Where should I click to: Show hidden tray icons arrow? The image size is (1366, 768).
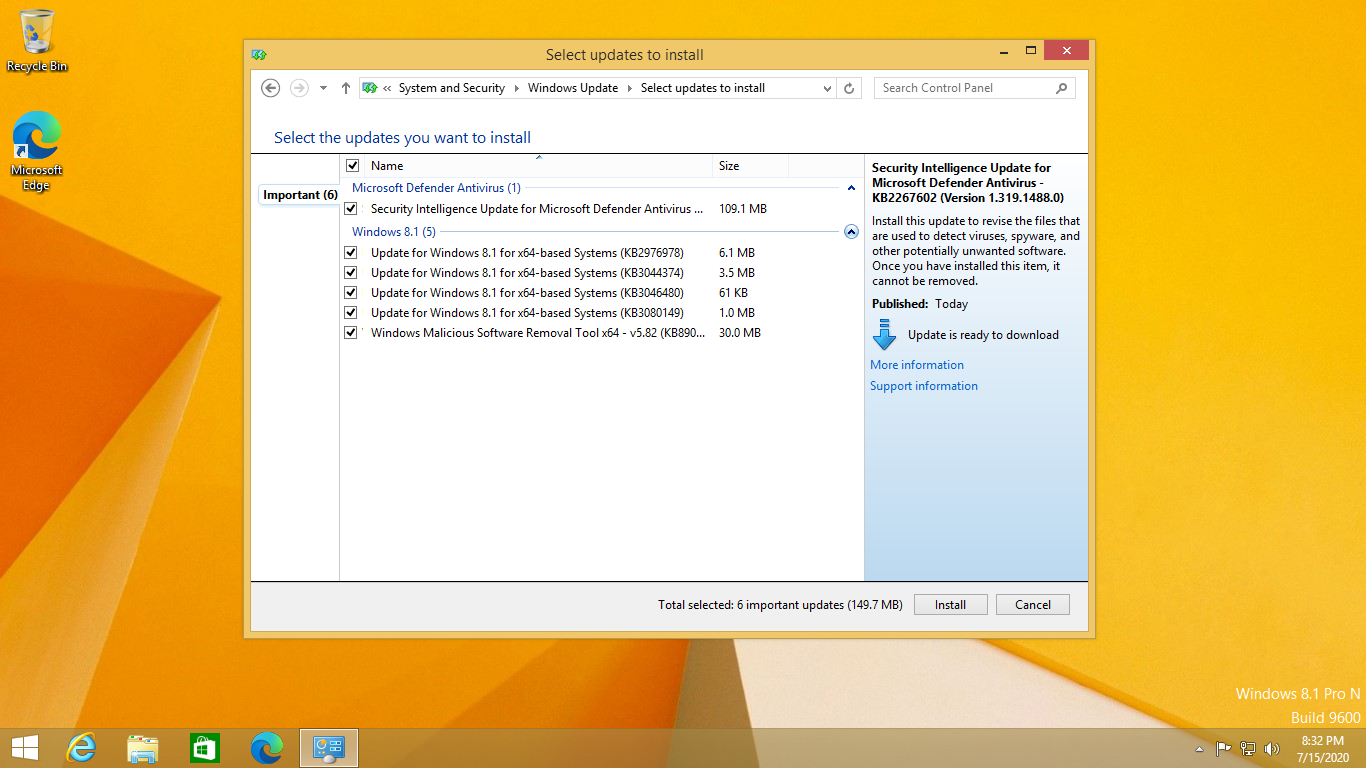[x=1199, y=749]
